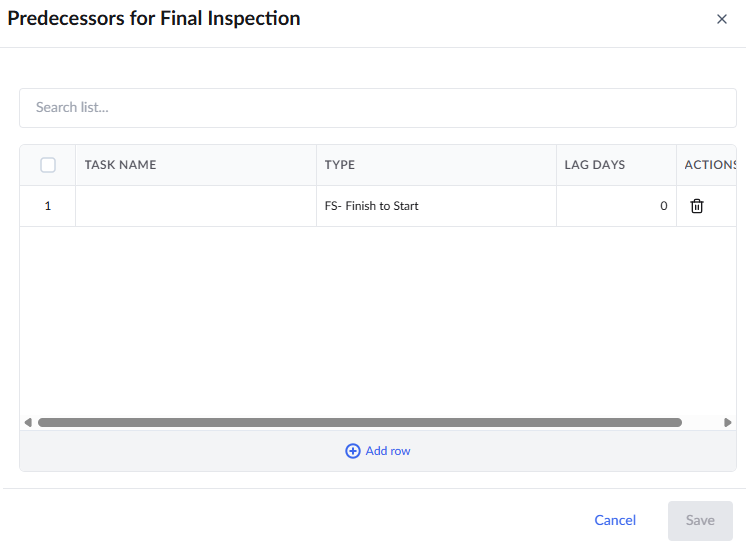The height and width of the screenshot is (552, 746).
Task: Click the Save button
Action: point(700,521)
